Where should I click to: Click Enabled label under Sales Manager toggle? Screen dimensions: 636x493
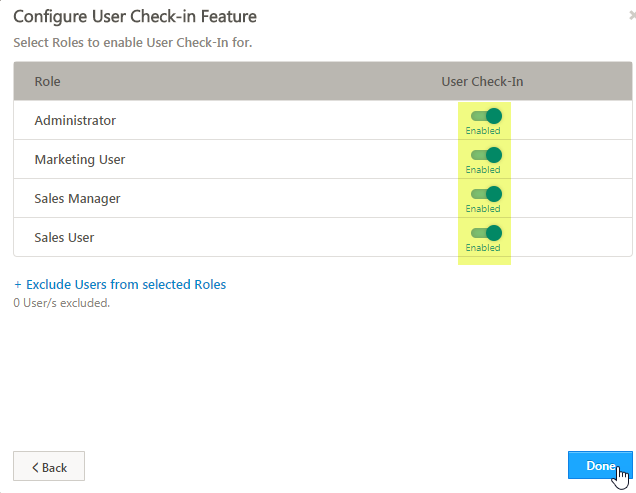click(483, 209)
